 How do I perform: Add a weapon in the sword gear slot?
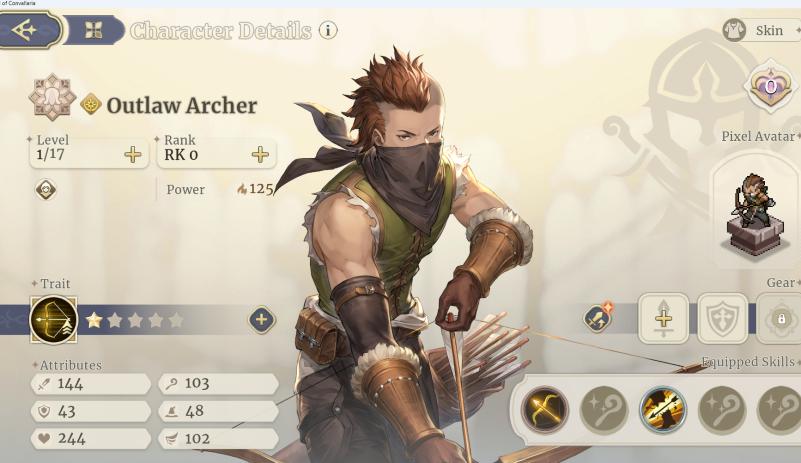click(x=663, y=319)
